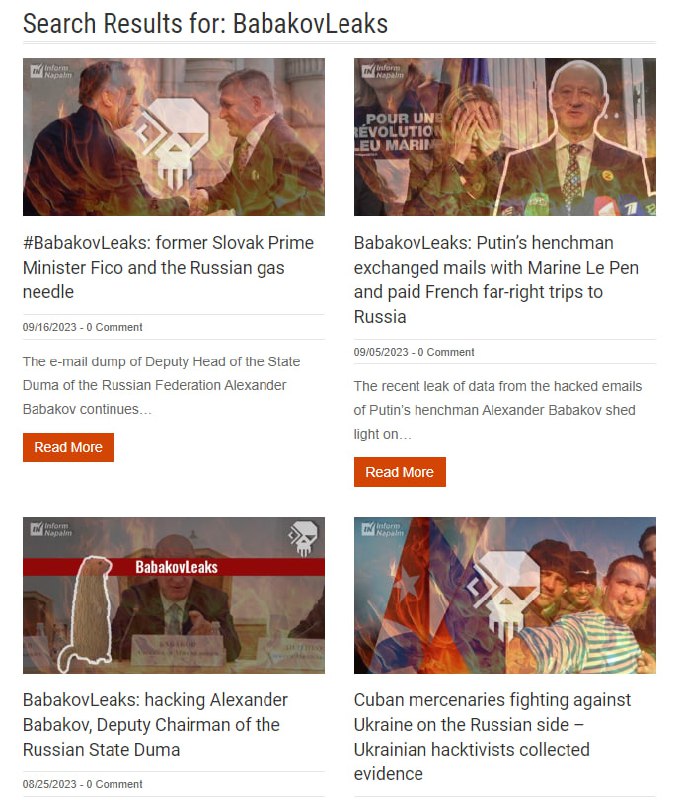Open headline about Putin's henchman and Le Pen
This screenshot has width=682, height=800.
point(496,280)
